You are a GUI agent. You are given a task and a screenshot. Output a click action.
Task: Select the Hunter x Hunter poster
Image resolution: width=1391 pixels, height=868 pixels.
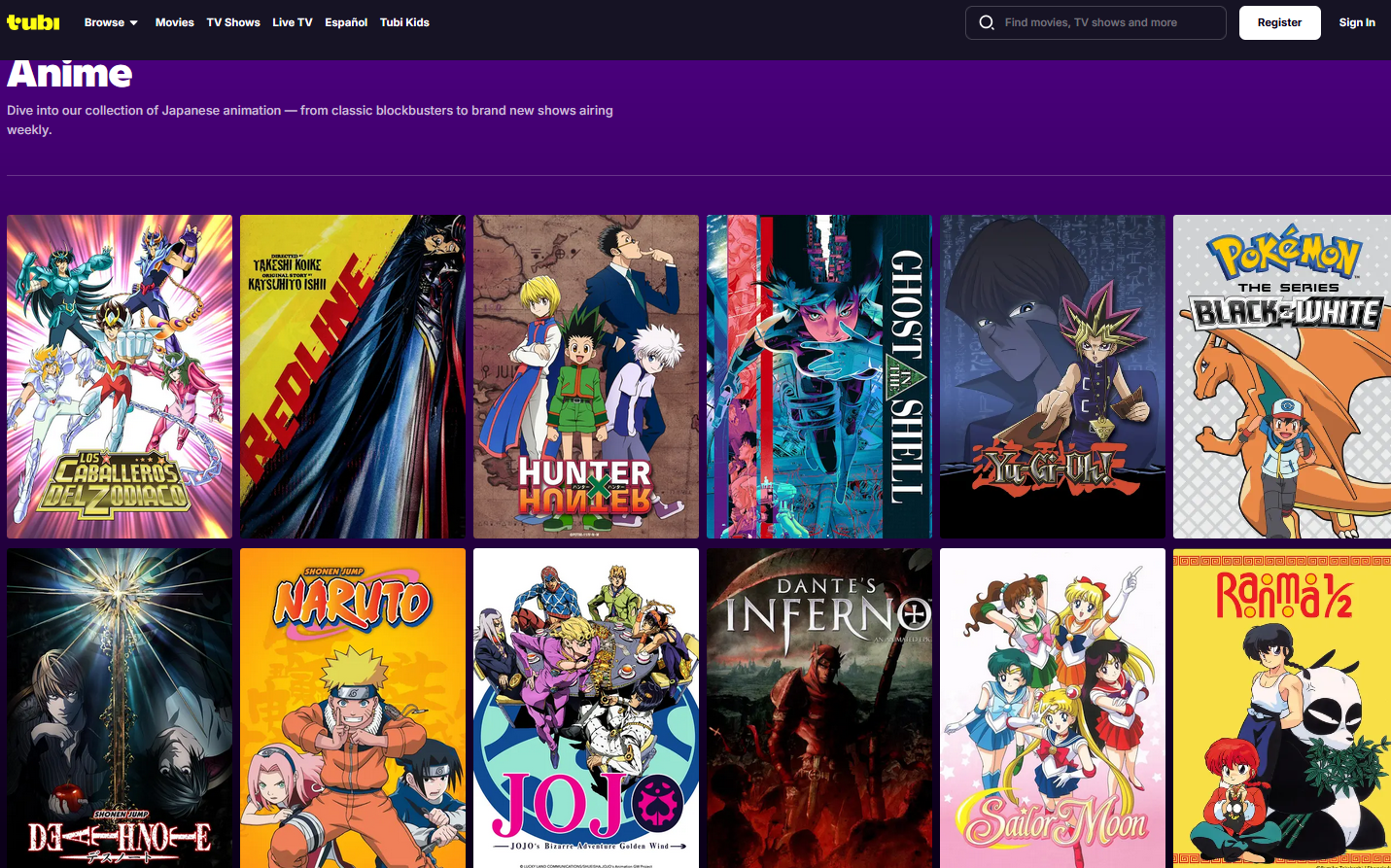pos(586,376)
